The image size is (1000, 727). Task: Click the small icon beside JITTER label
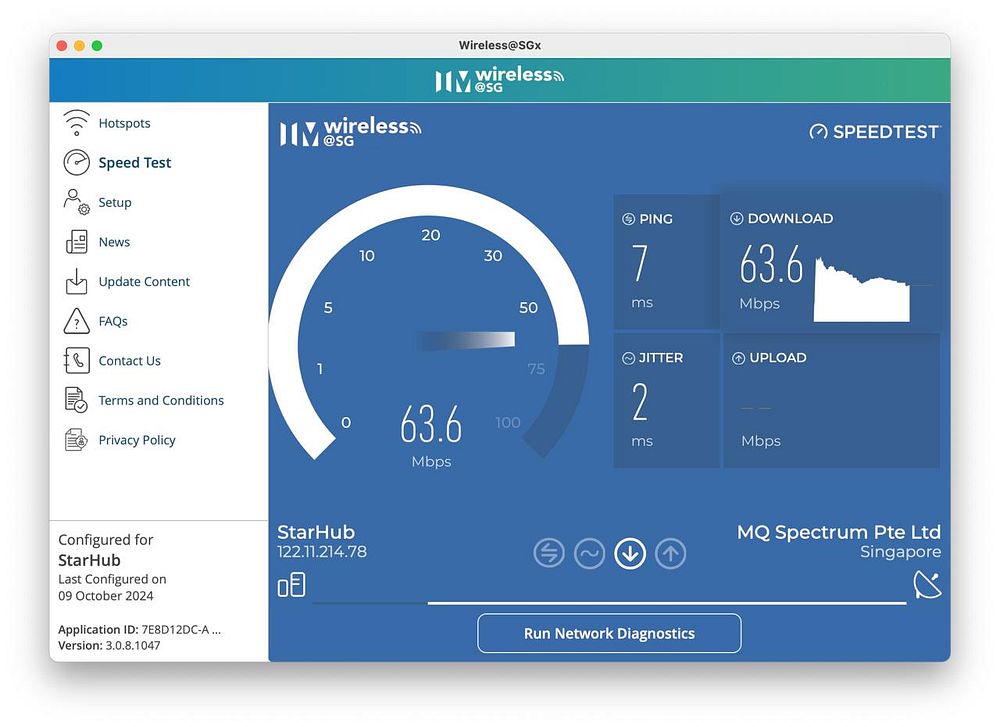point(628,358)
